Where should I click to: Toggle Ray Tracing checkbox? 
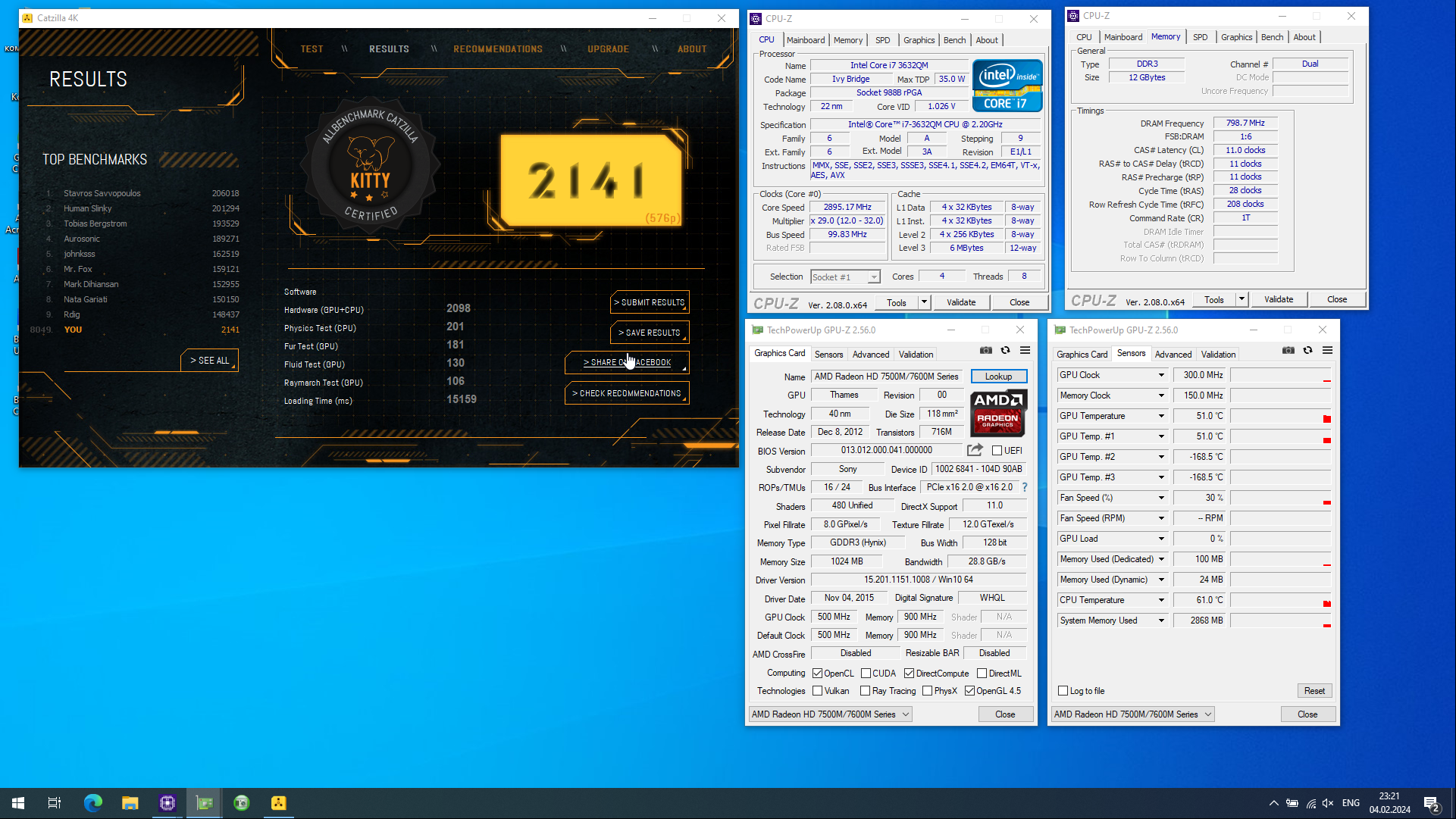(865, 691)
